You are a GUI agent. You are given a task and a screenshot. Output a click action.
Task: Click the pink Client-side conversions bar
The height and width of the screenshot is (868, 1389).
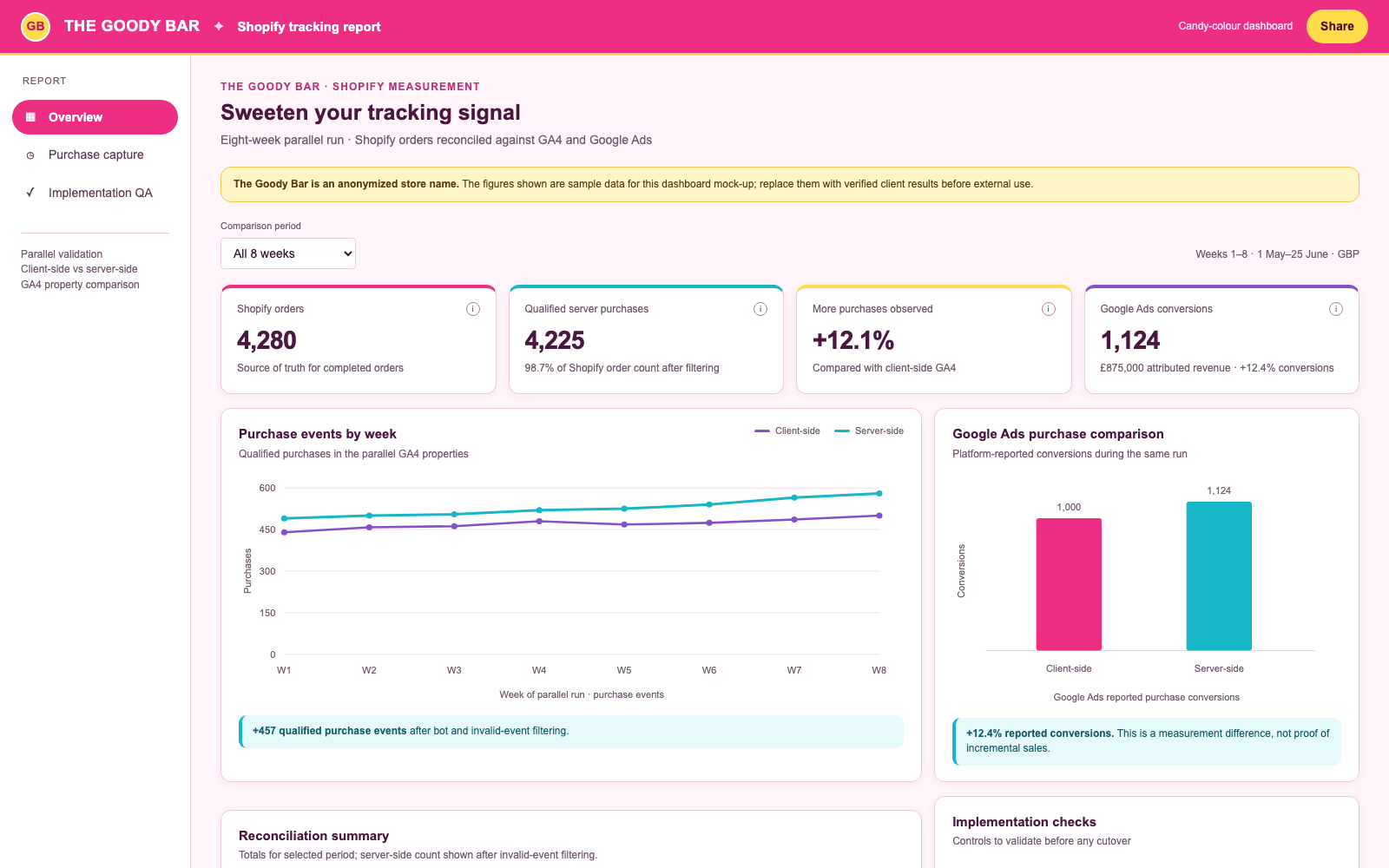click(1069, 584)
